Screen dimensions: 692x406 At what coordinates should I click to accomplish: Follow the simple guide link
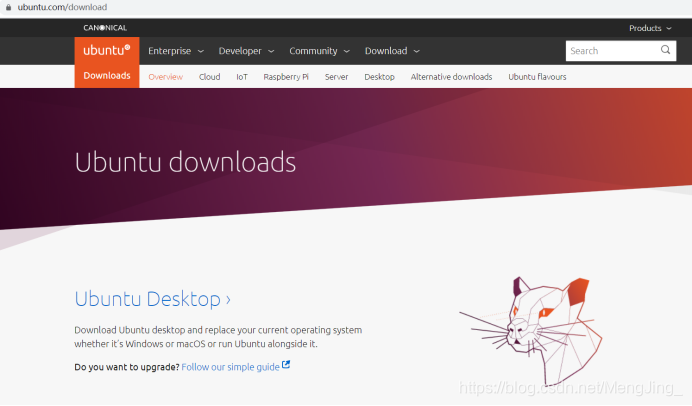pos(230,367)
